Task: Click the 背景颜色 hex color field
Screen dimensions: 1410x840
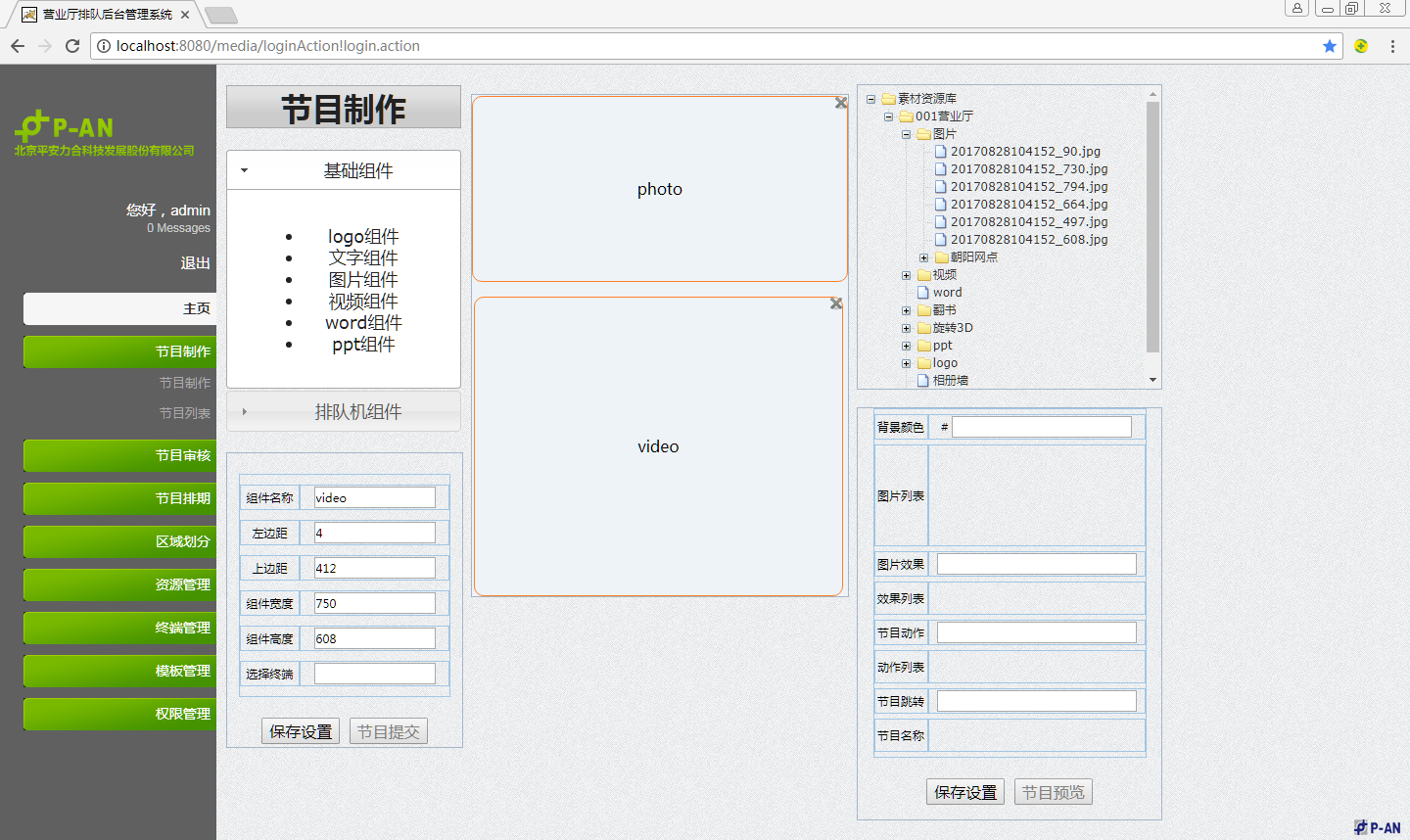Action: coord(1042,427)
